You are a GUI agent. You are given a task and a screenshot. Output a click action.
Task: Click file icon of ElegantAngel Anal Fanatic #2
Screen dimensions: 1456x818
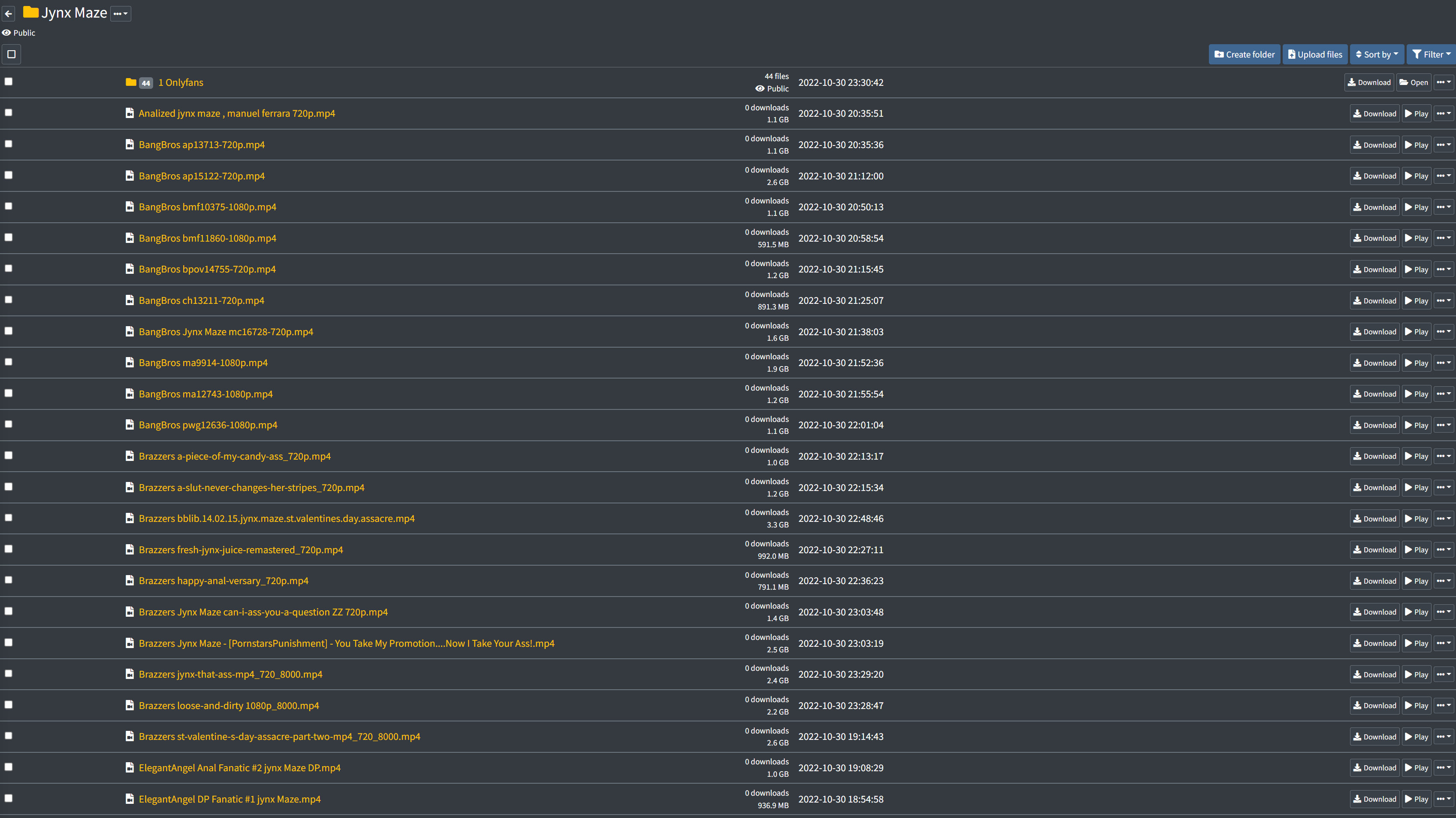[x=130, y=768]
